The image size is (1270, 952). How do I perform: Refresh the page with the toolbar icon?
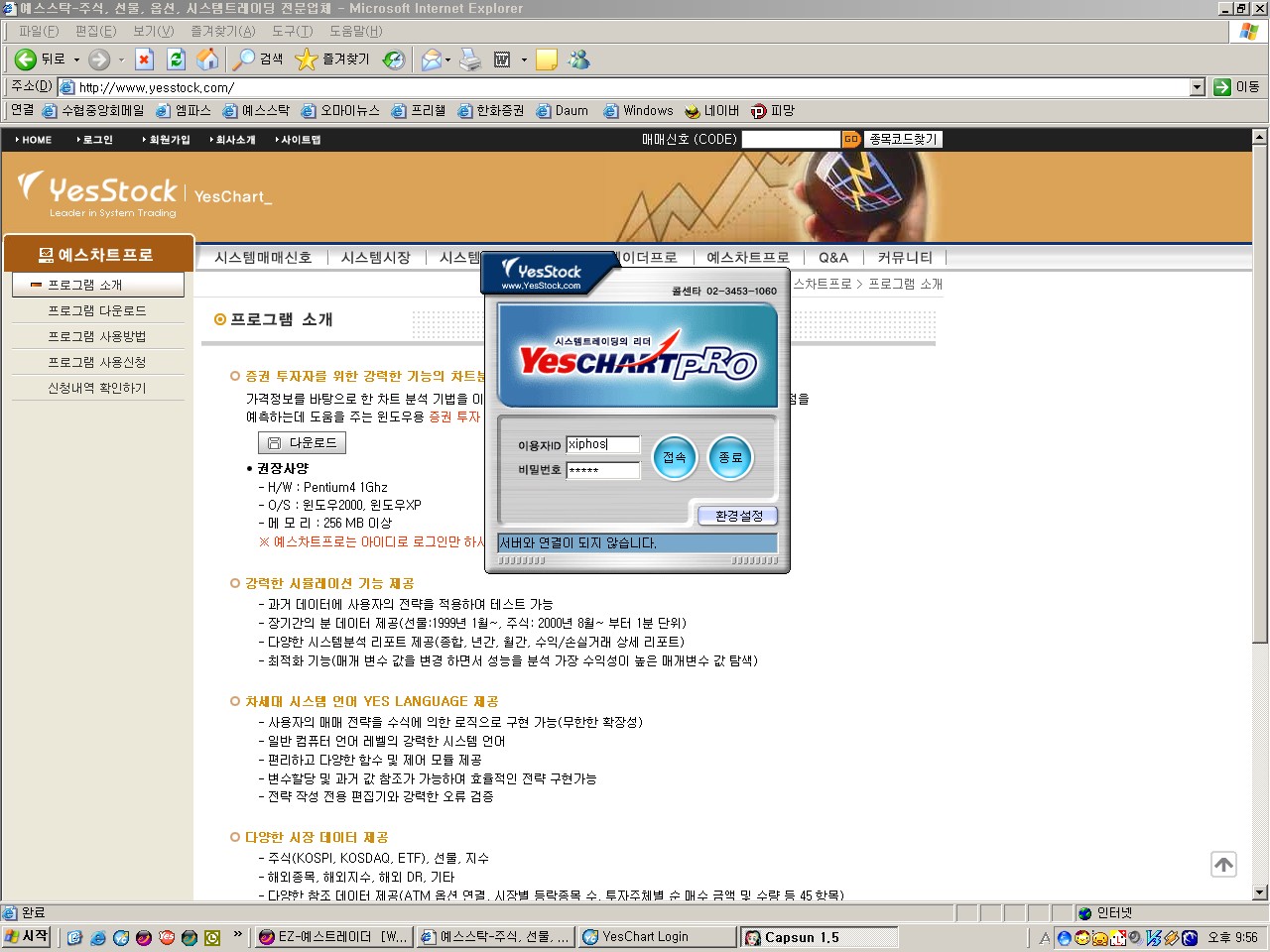[176, 59]
